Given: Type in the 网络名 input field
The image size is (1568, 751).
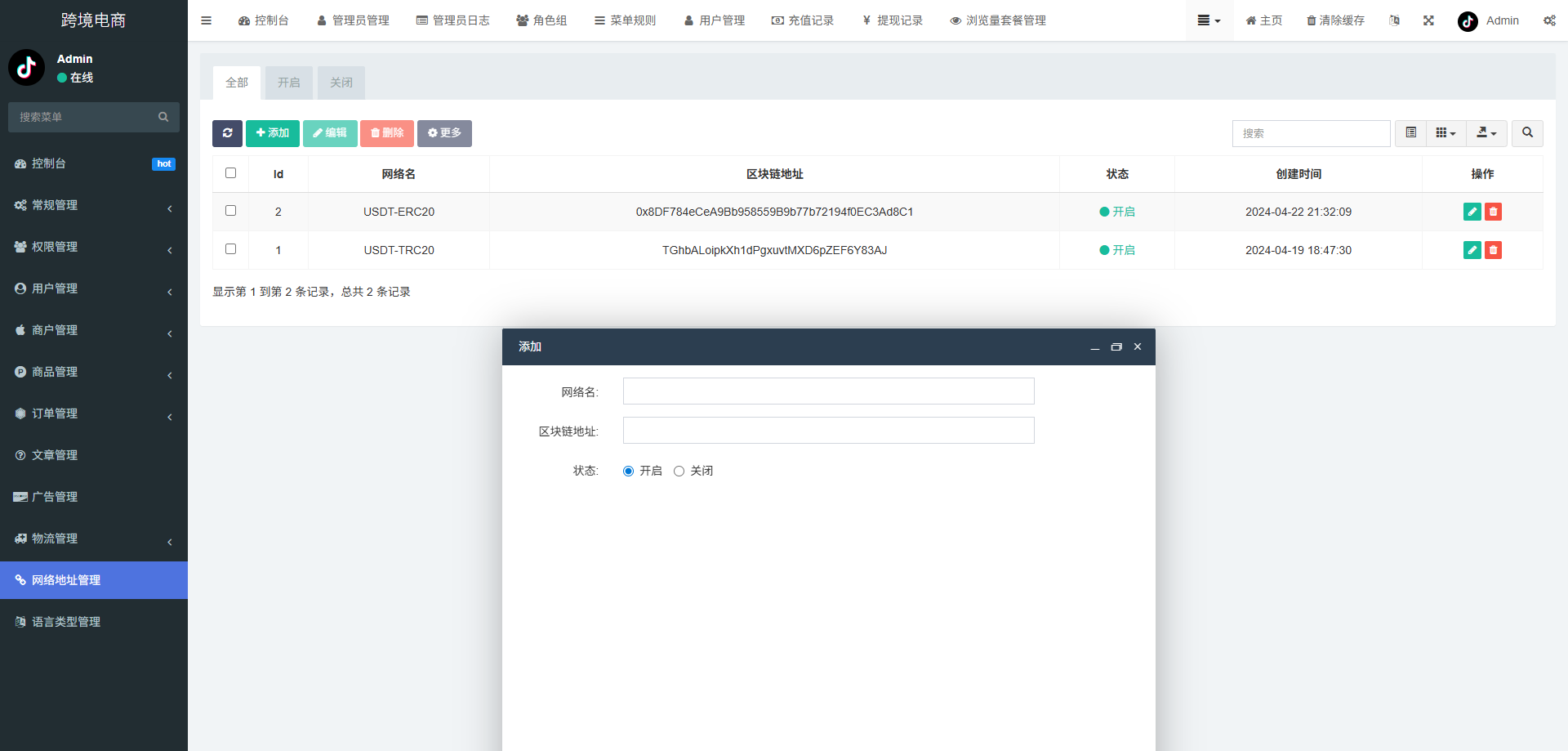Looking at the screenshot, I should pyautogui.click(x=828, y=391).
